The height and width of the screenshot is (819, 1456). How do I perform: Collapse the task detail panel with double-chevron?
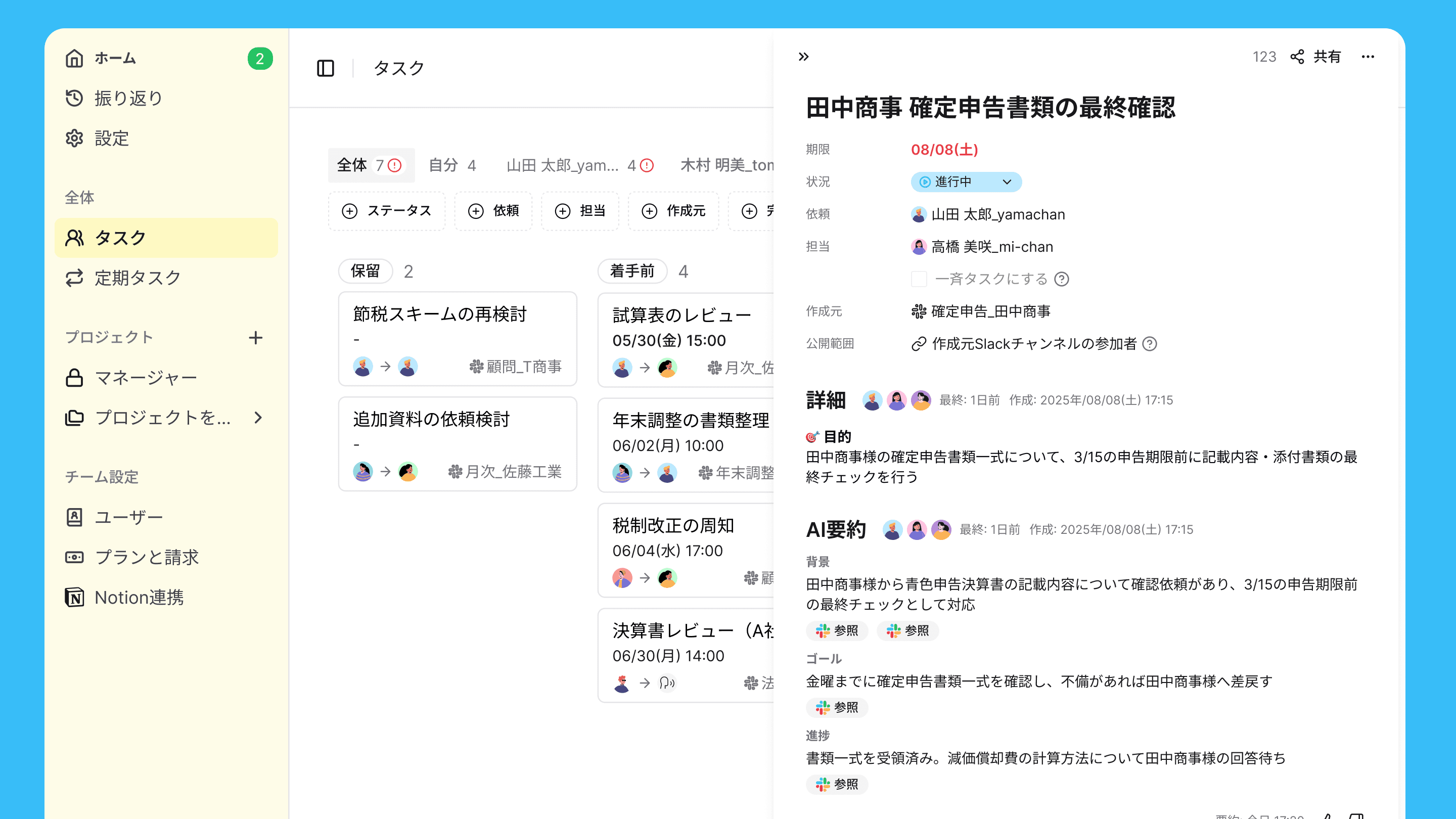pyautogui.click(x=803, y=57)
